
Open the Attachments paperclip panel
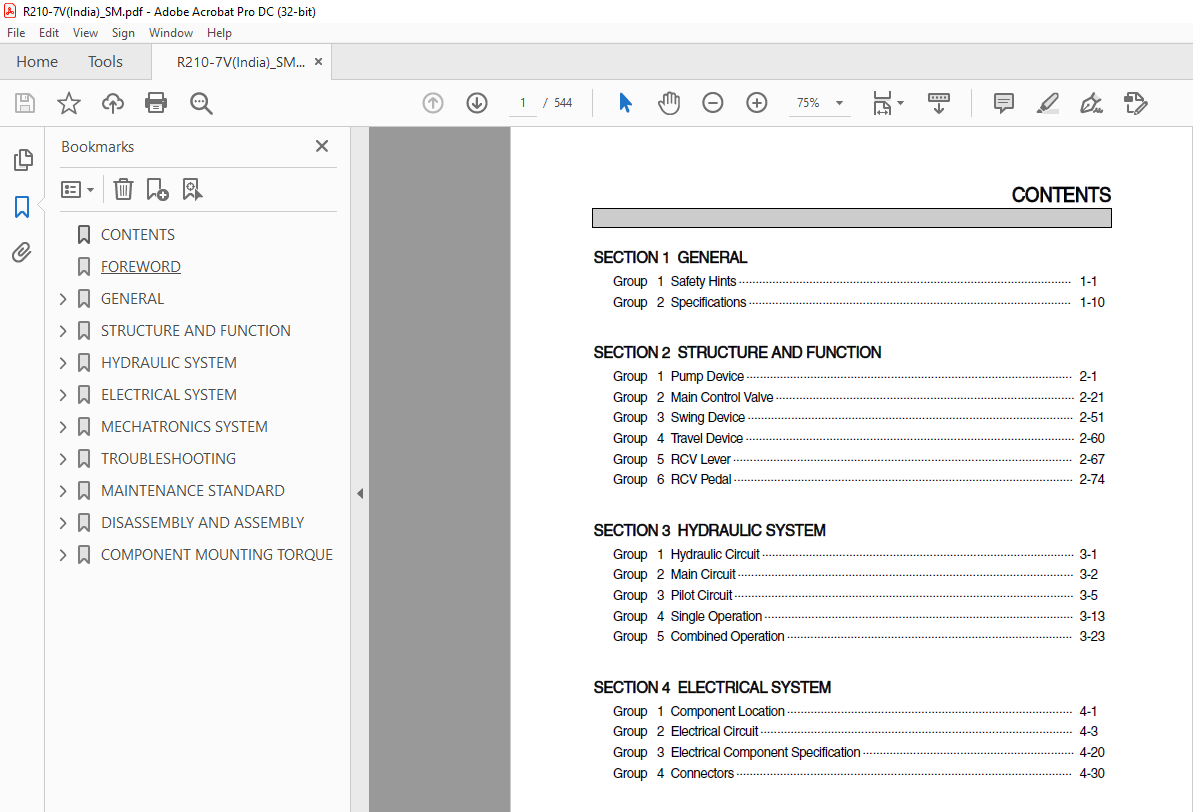pyautogui.click(x=22, y=253)
